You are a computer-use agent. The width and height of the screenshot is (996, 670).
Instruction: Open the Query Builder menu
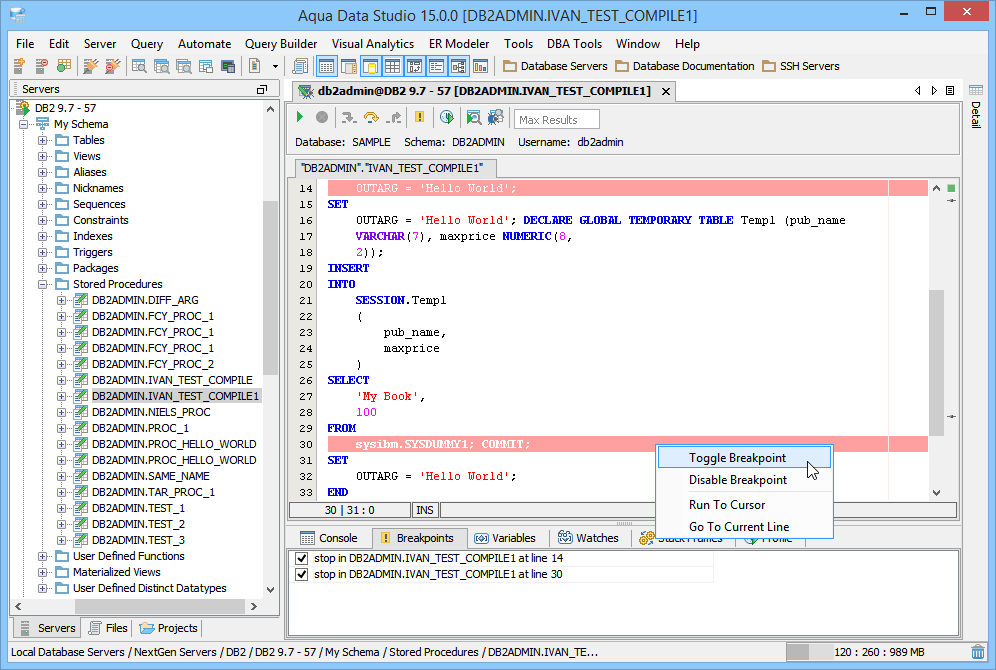click(x=281, y=44)
